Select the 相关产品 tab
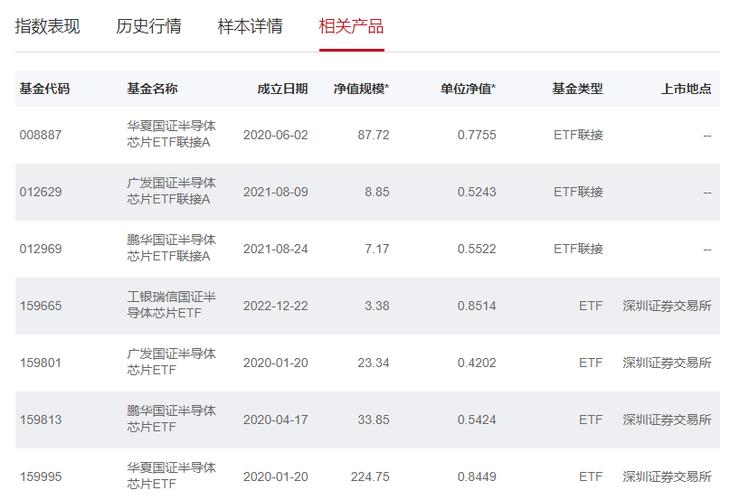 point(352,26)
